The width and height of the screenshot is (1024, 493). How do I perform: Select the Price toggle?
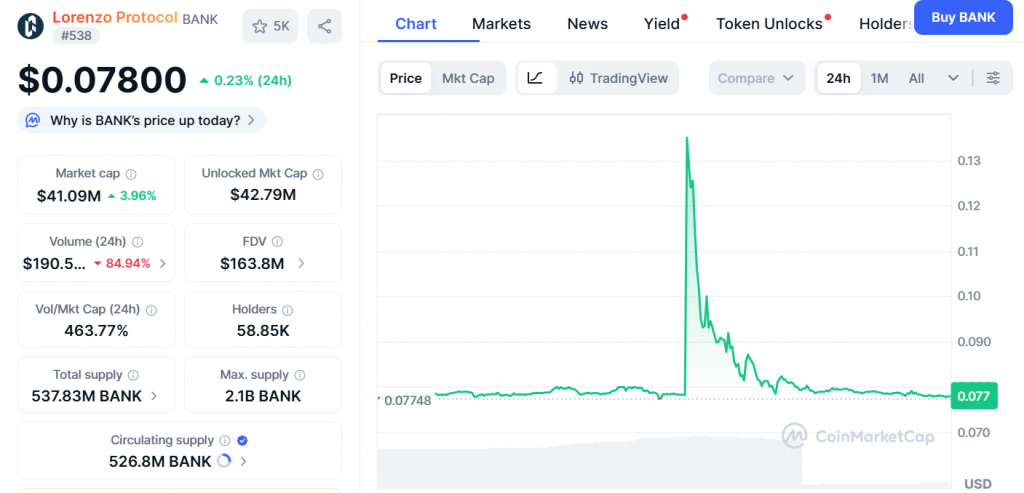406,78
